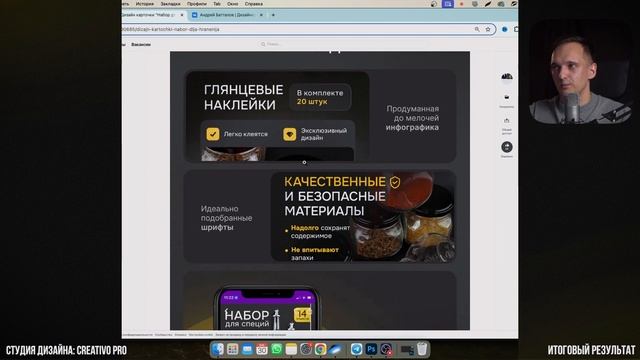Open the Закладки menu
This screenshot has width=640, height=360.
click(170, 4)
